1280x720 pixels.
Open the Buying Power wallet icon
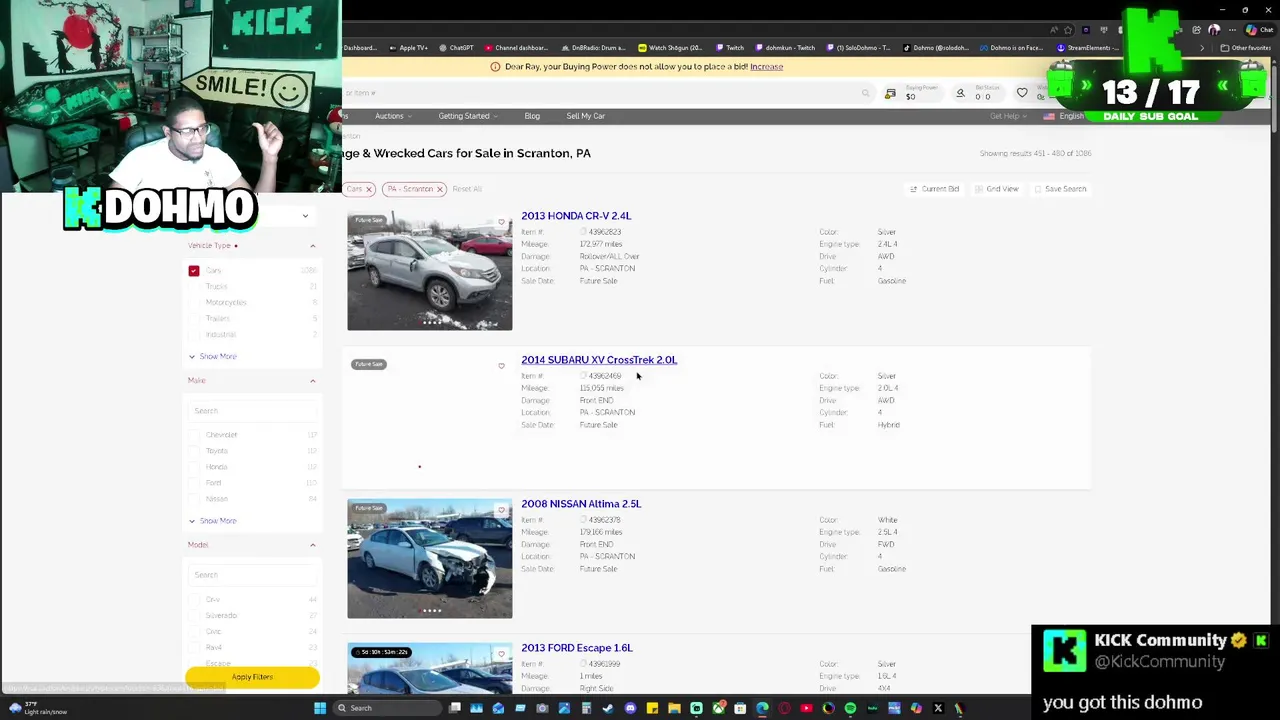pos(890,93)
